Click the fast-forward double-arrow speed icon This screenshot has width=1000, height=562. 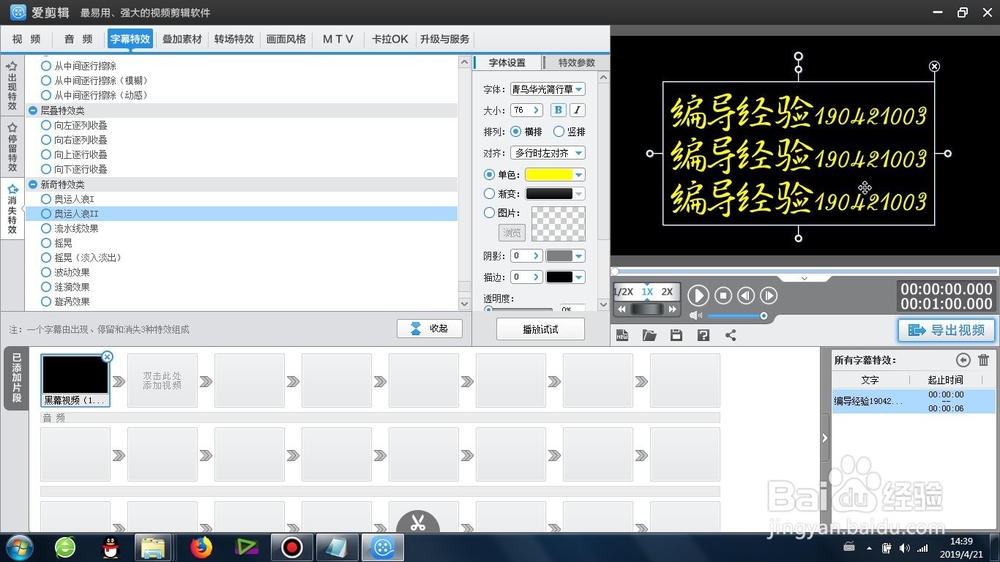pos(672,309)
